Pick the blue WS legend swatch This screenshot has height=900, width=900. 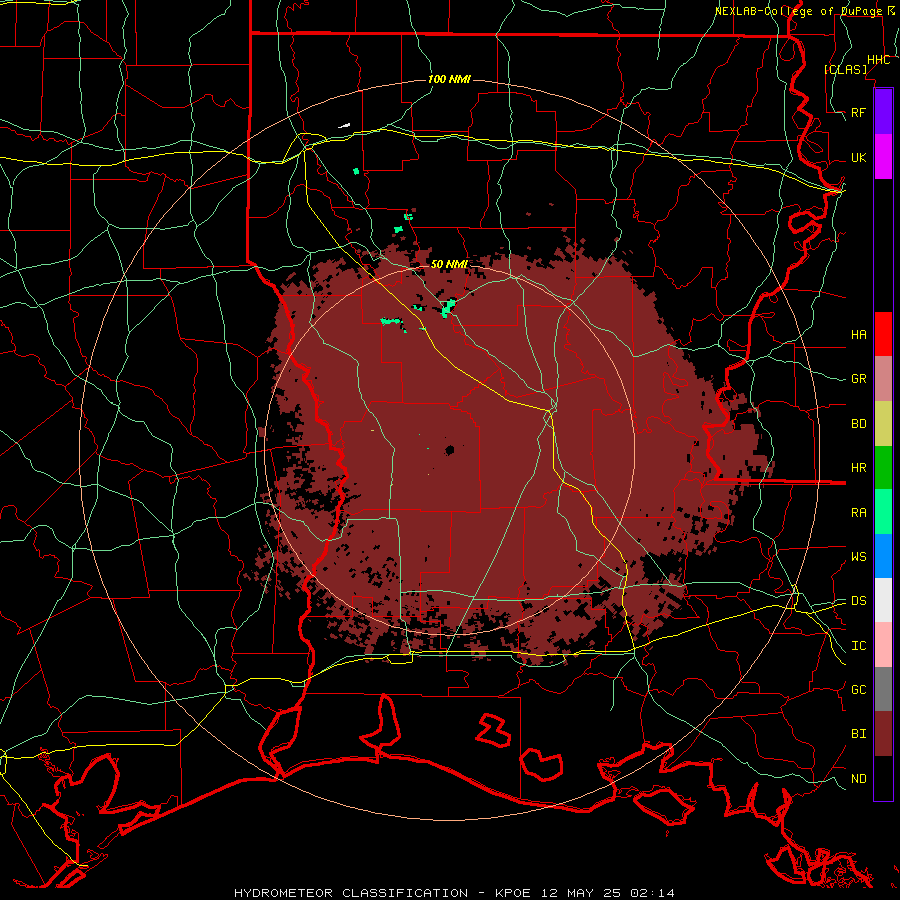point(883,556)
